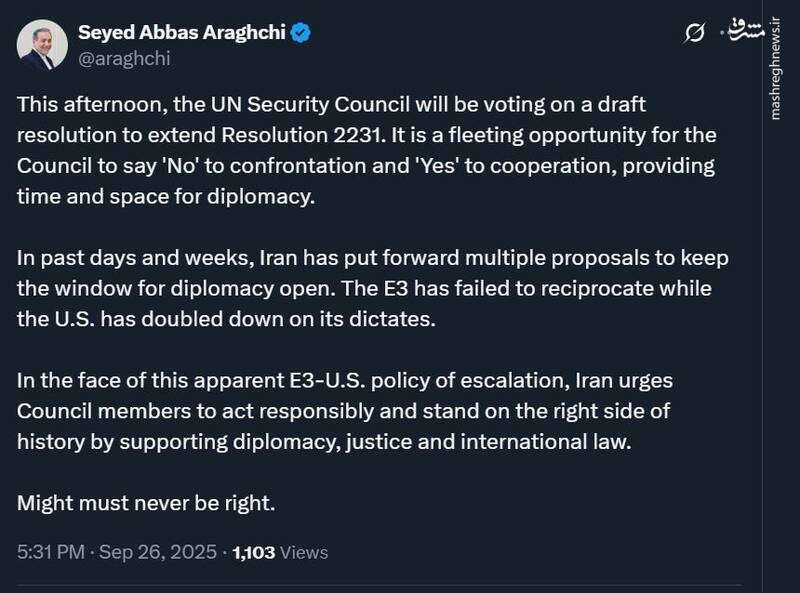
Task: Click the paragraph starting 'This afternoon'
Action: click(x=366, y=150)
